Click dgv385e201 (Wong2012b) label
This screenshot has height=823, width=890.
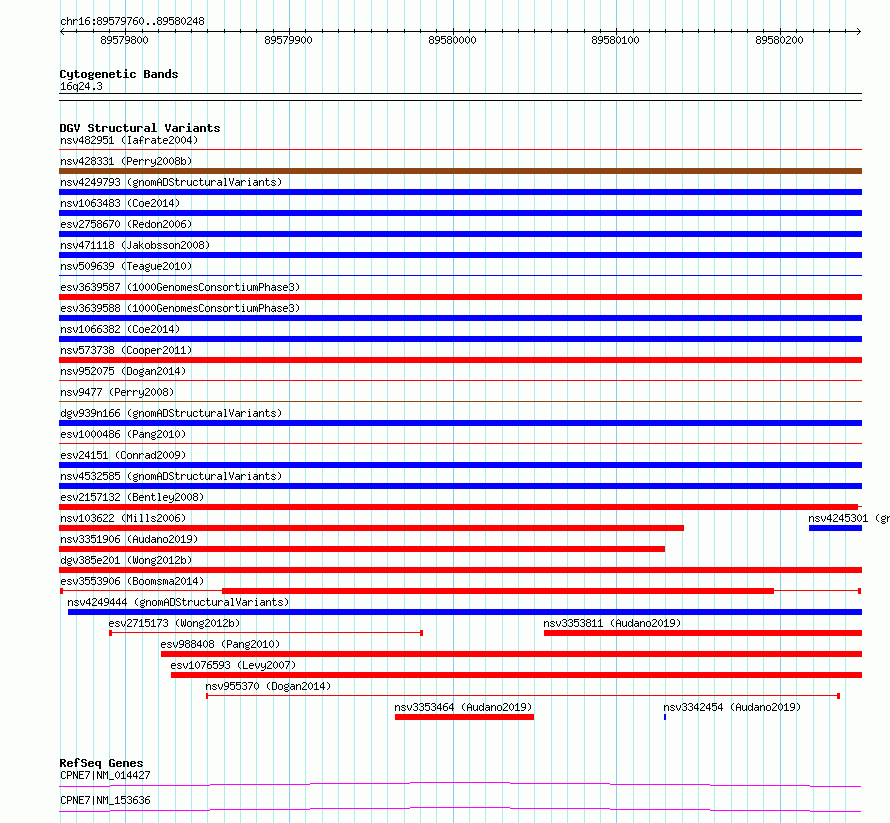126,560
